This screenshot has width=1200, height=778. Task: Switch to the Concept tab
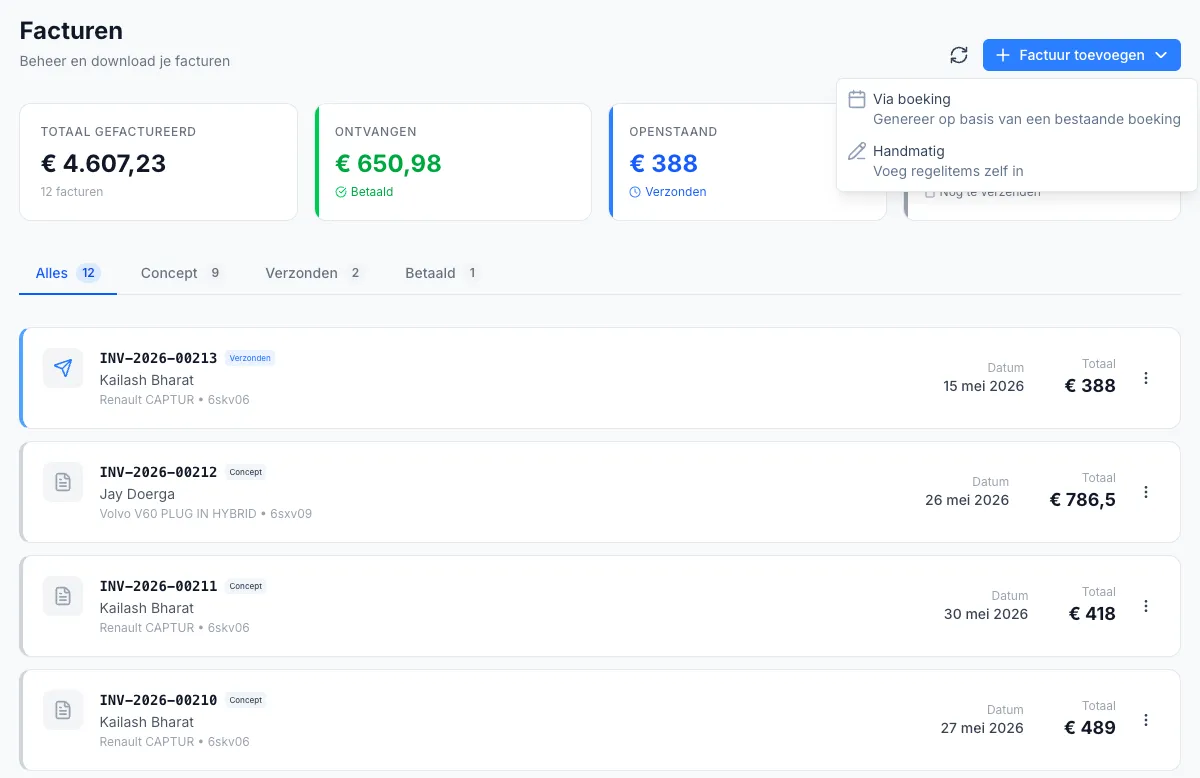tap(181, 273)
